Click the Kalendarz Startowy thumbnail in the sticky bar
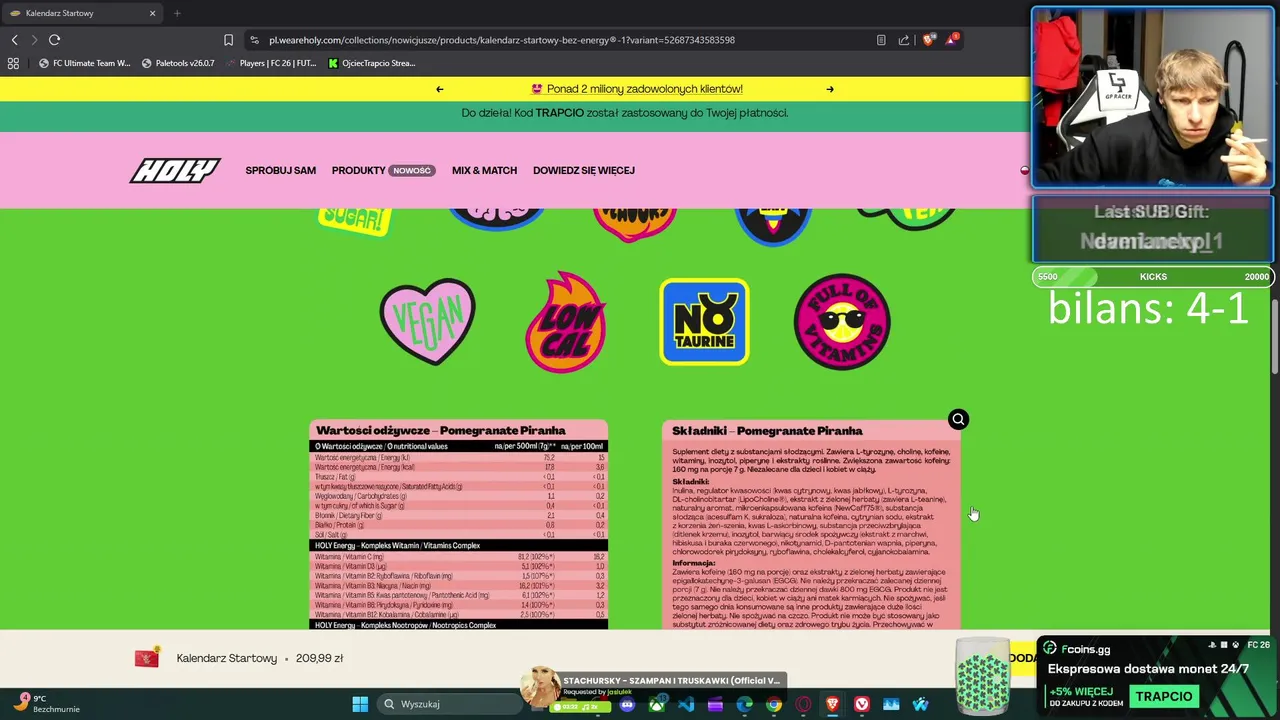 tap(147, 658)
